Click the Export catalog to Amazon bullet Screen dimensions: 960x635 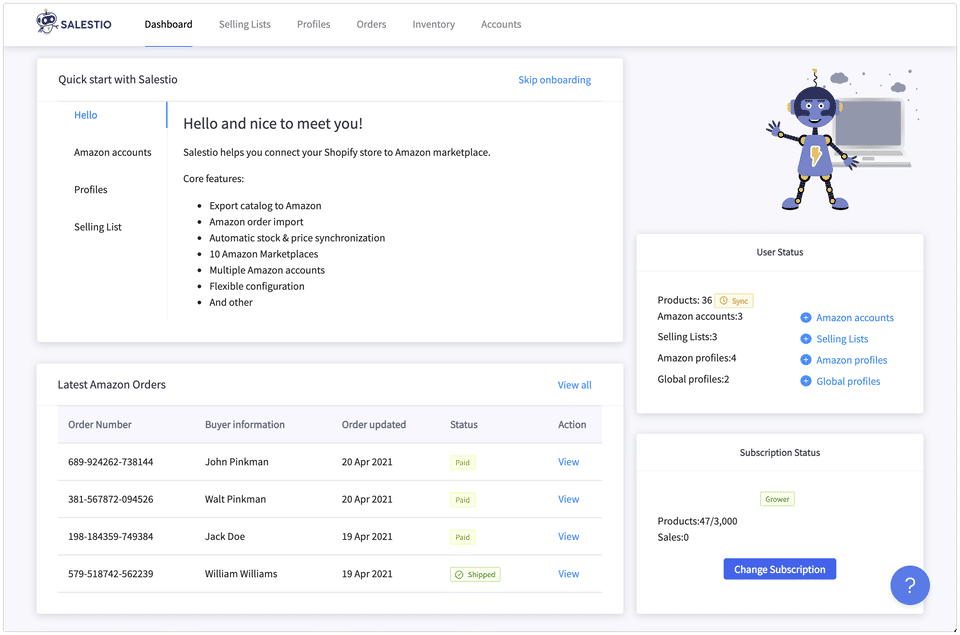pyautogui.click(x=265, y=206)
